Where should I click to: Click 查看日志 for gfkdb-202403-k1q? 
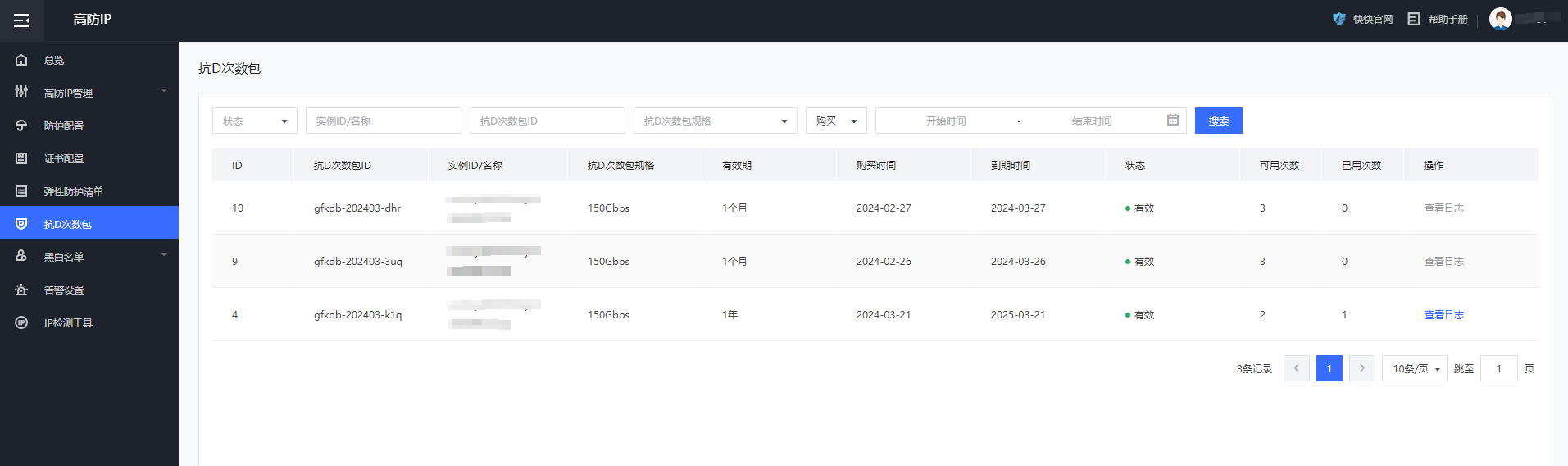[1443, 314]
